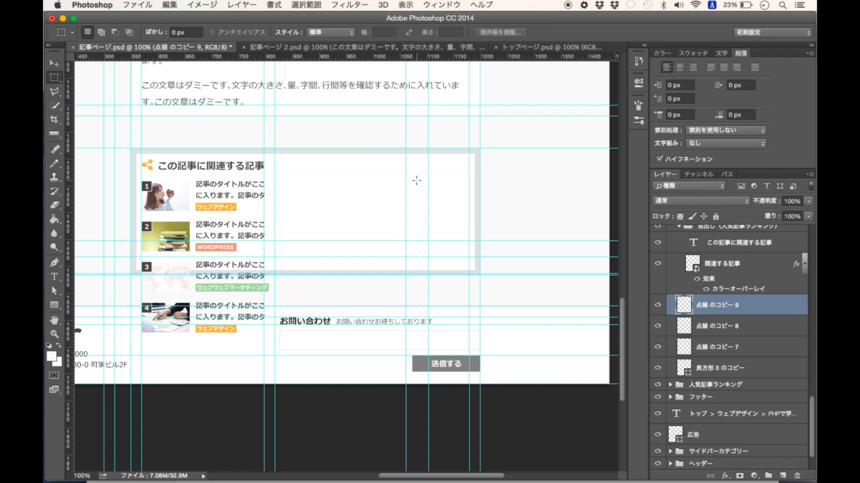860x483 pixels.
Task: Open the 初期設定 workspace dropdown
Action: click(772, 32)
